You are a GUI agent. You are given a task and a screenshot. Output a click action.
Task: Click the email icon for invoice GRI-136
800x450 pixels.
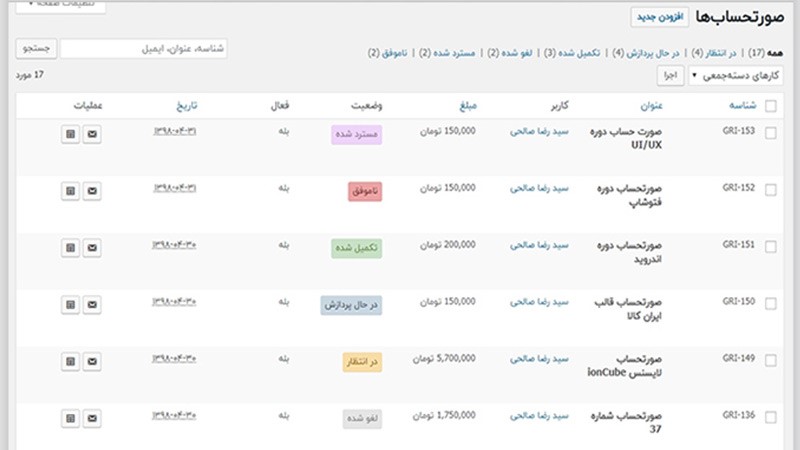coord(91,416)
